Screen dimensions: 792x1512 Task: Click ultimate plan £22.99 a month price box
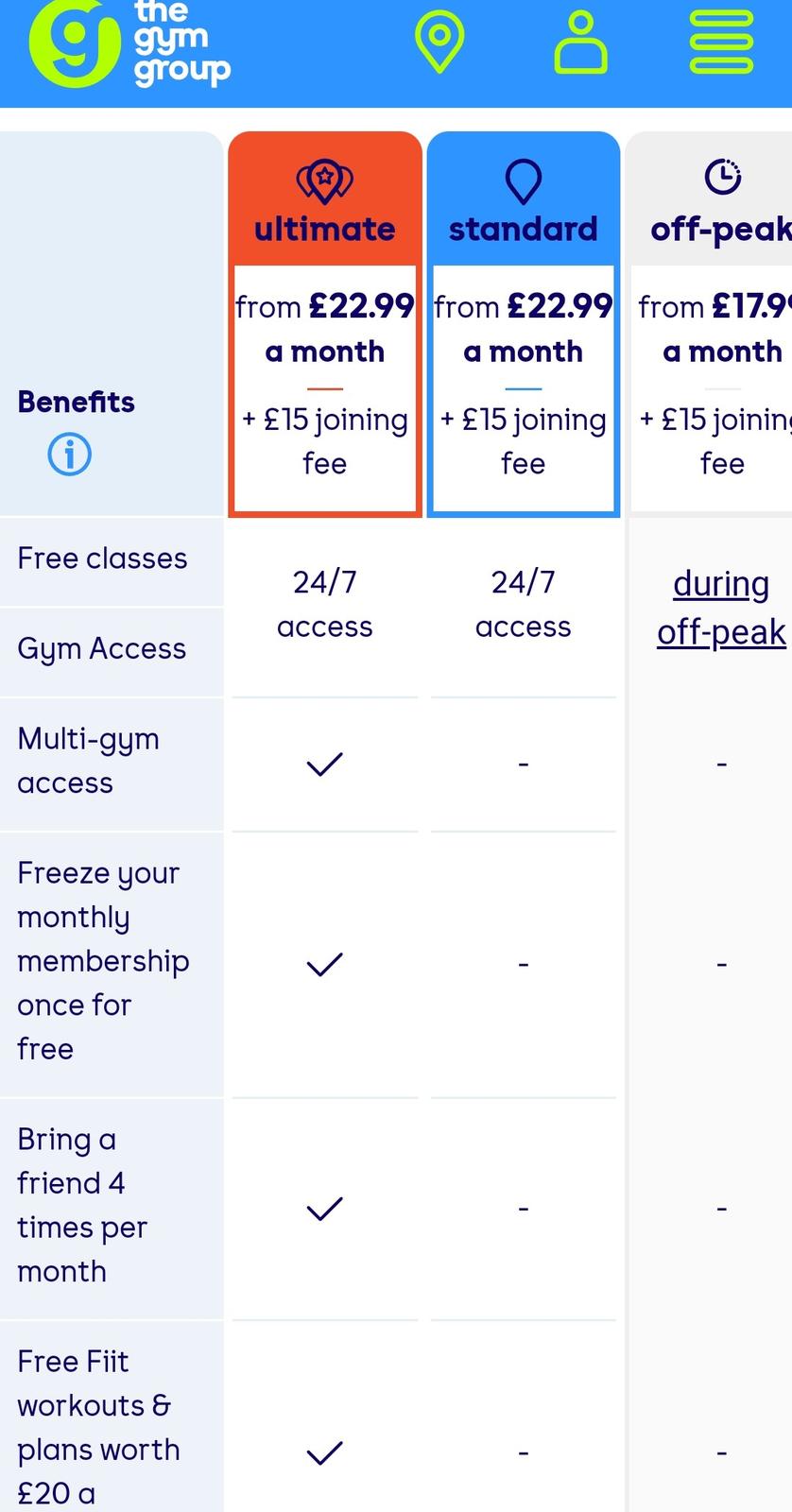[324, 387]
